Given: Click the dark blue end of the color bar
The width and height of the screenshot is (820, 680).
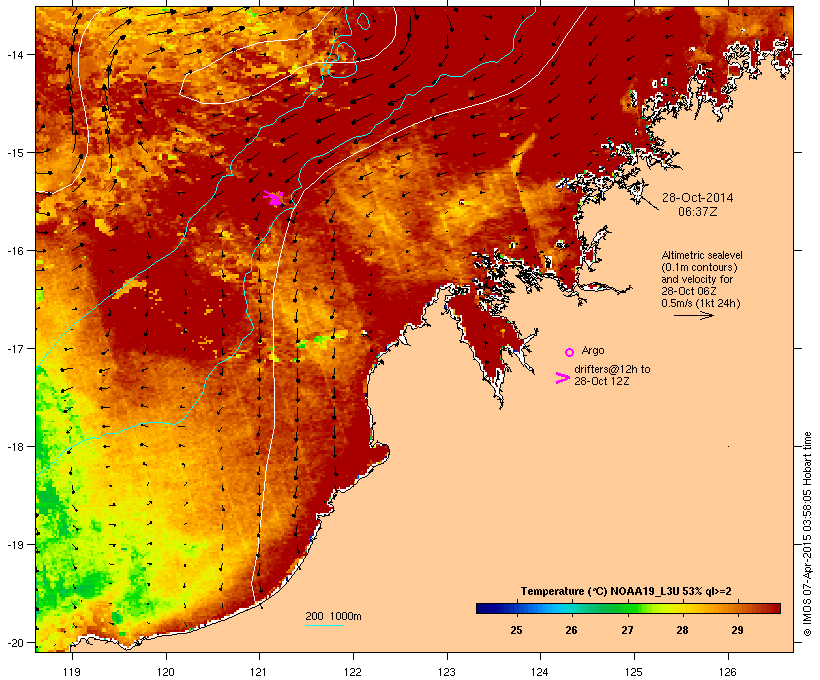Looking at the screenshot, I should pos(482,608).
